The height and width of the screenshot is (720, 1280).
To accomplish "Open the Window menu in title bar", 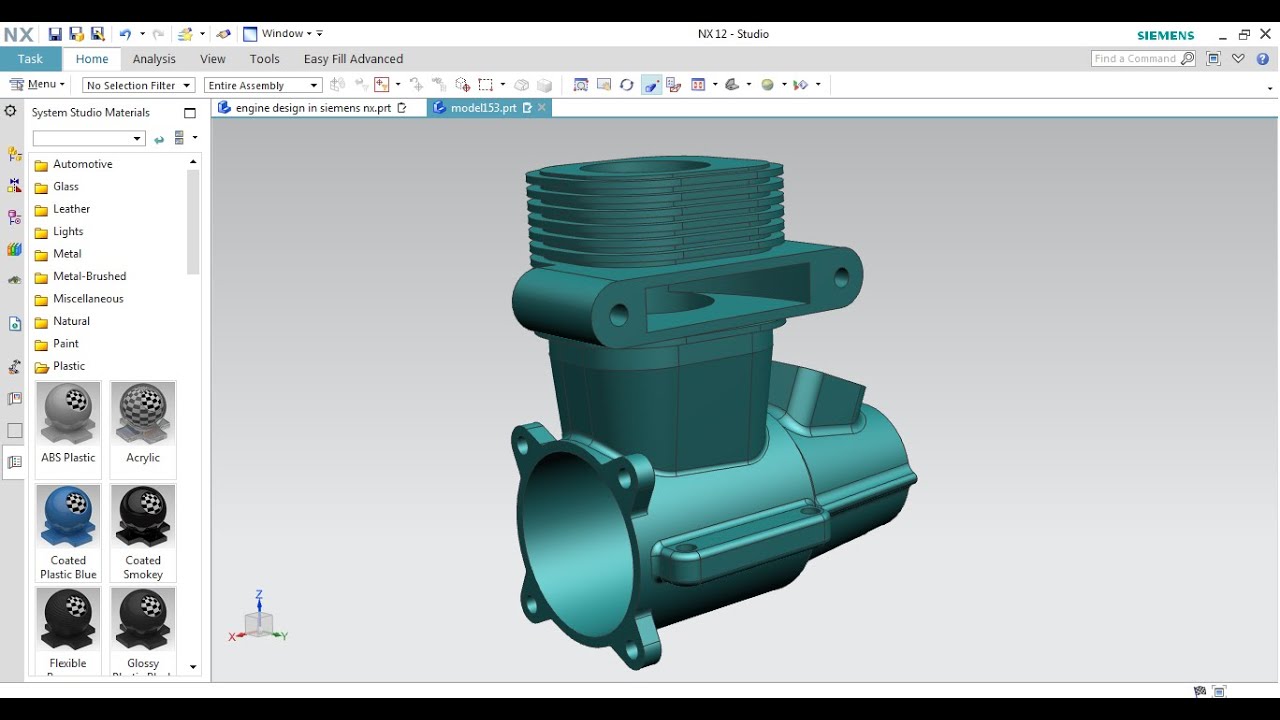I will click(283, 34).
